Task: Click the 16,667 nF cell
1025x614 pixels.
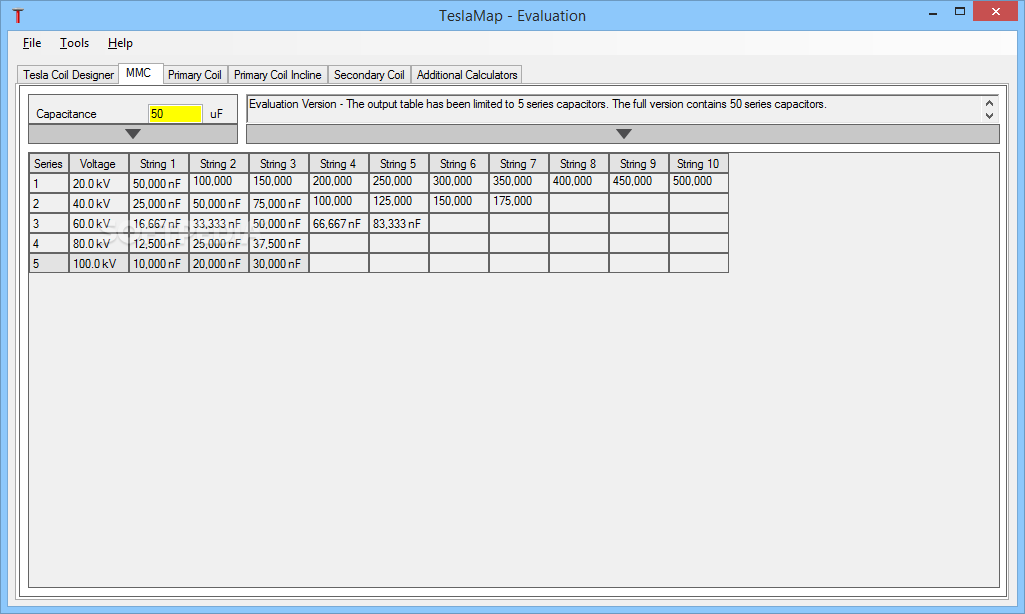Action: [158, 224]
